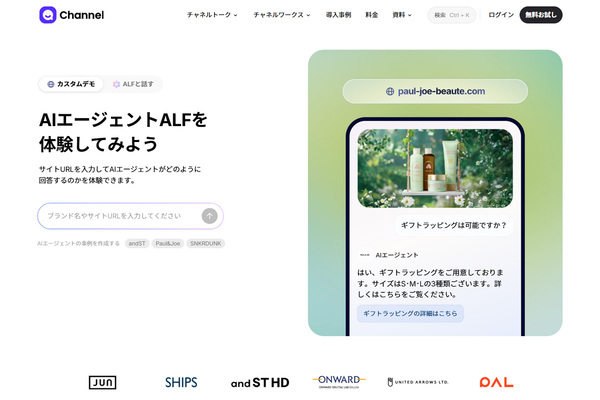Select the Paul&Joe example chip
This screenshot has height=400, width=600.
pos(168,243)
